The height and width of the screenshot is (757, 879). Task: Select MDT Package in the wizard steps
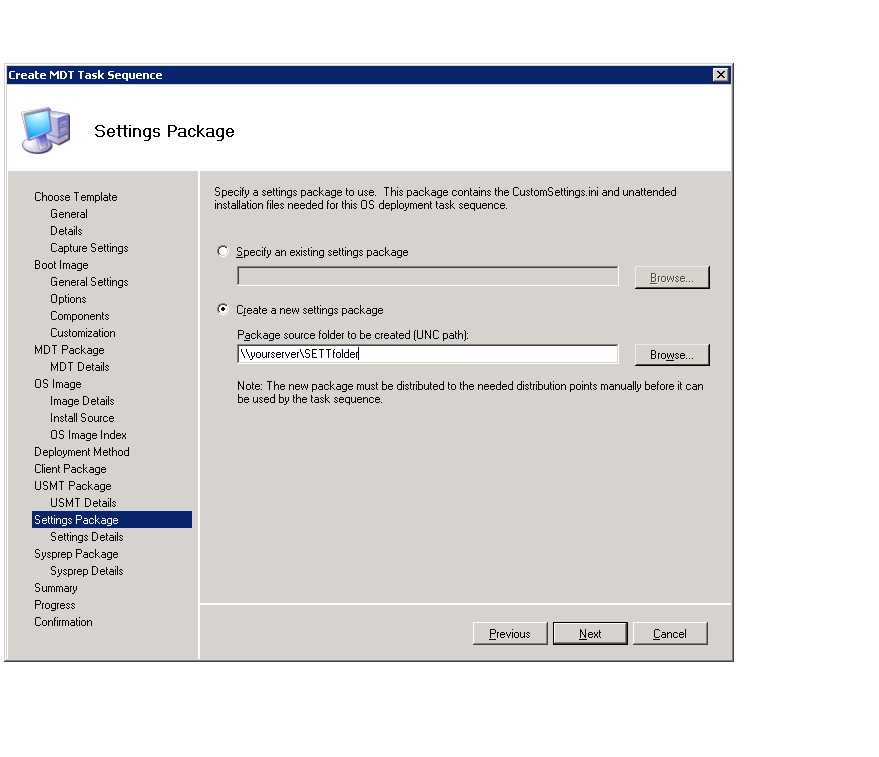tap(69, 350)
